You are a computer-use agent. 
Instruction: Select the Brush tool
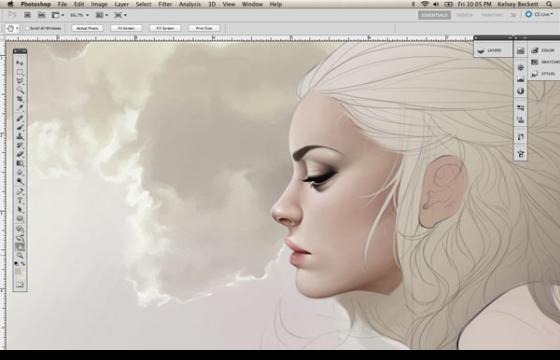20,127
